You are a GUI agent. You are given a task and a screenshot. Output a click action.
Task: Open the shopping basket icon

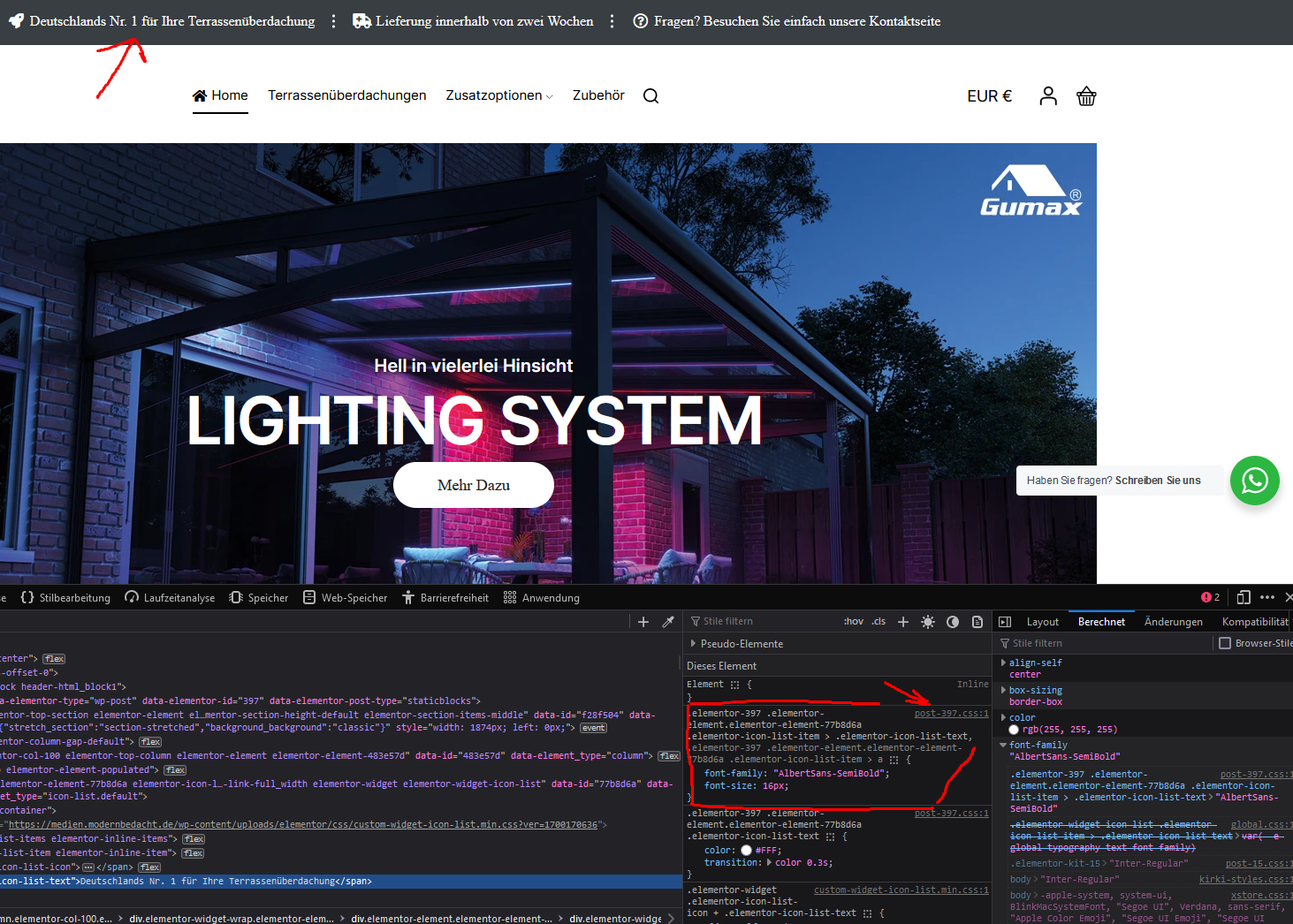pyautogui.click(x=1086, y=96)
